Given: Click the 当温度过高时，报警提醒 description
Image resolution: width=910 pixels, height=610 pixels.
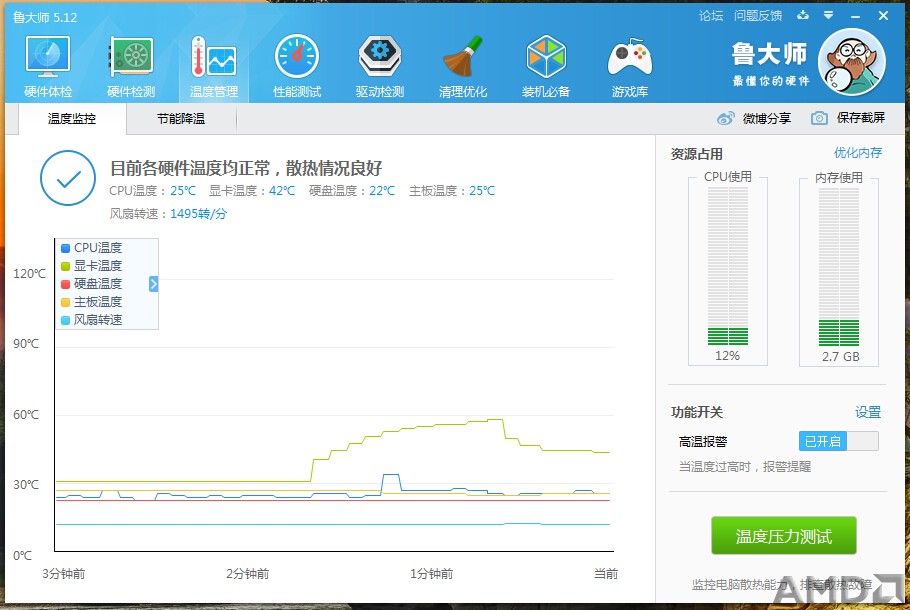Looking at the screenshot, I should point(745,467).
